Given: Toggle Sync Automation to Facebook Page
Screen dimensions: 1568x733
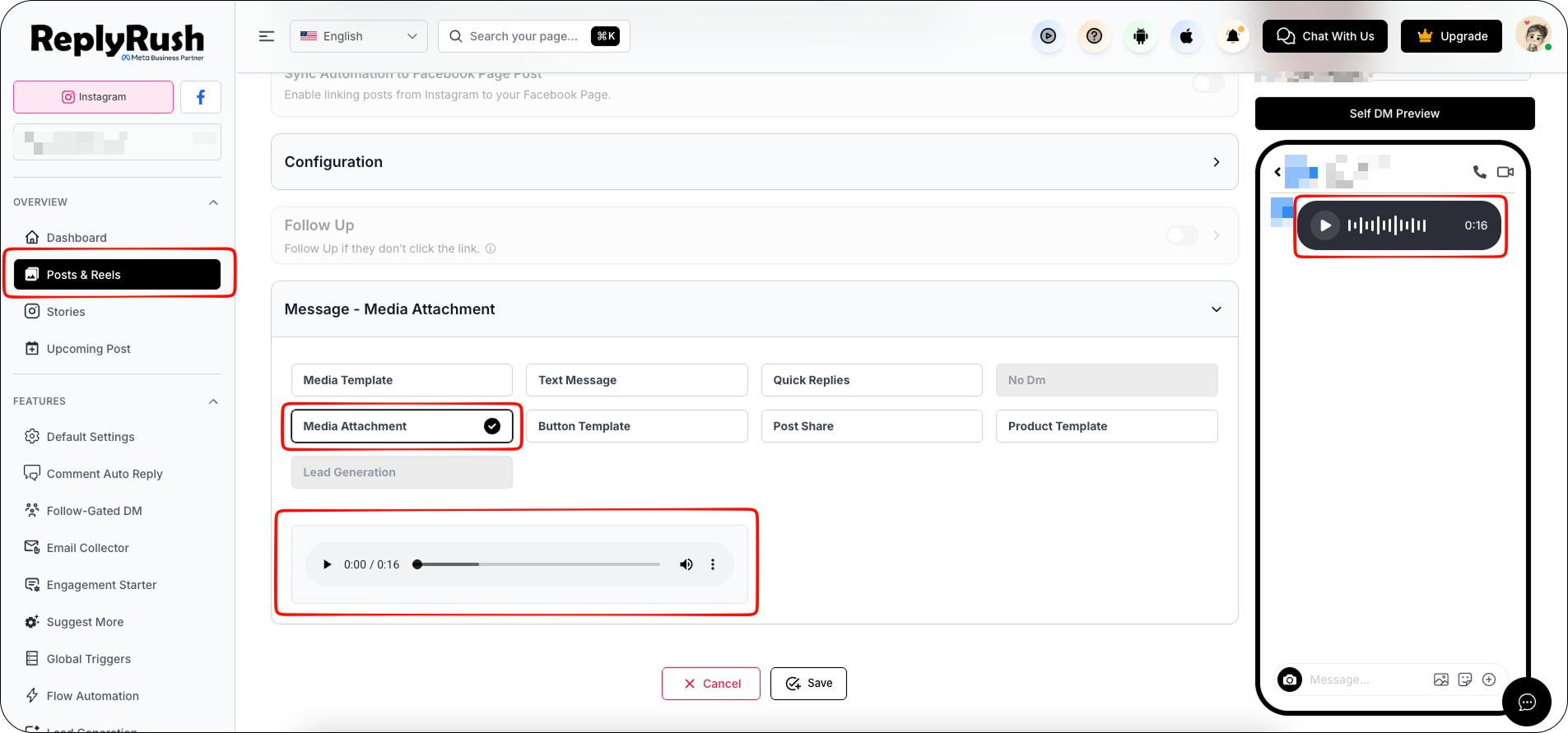Looking at the screenshot, I should [1208, 83].
